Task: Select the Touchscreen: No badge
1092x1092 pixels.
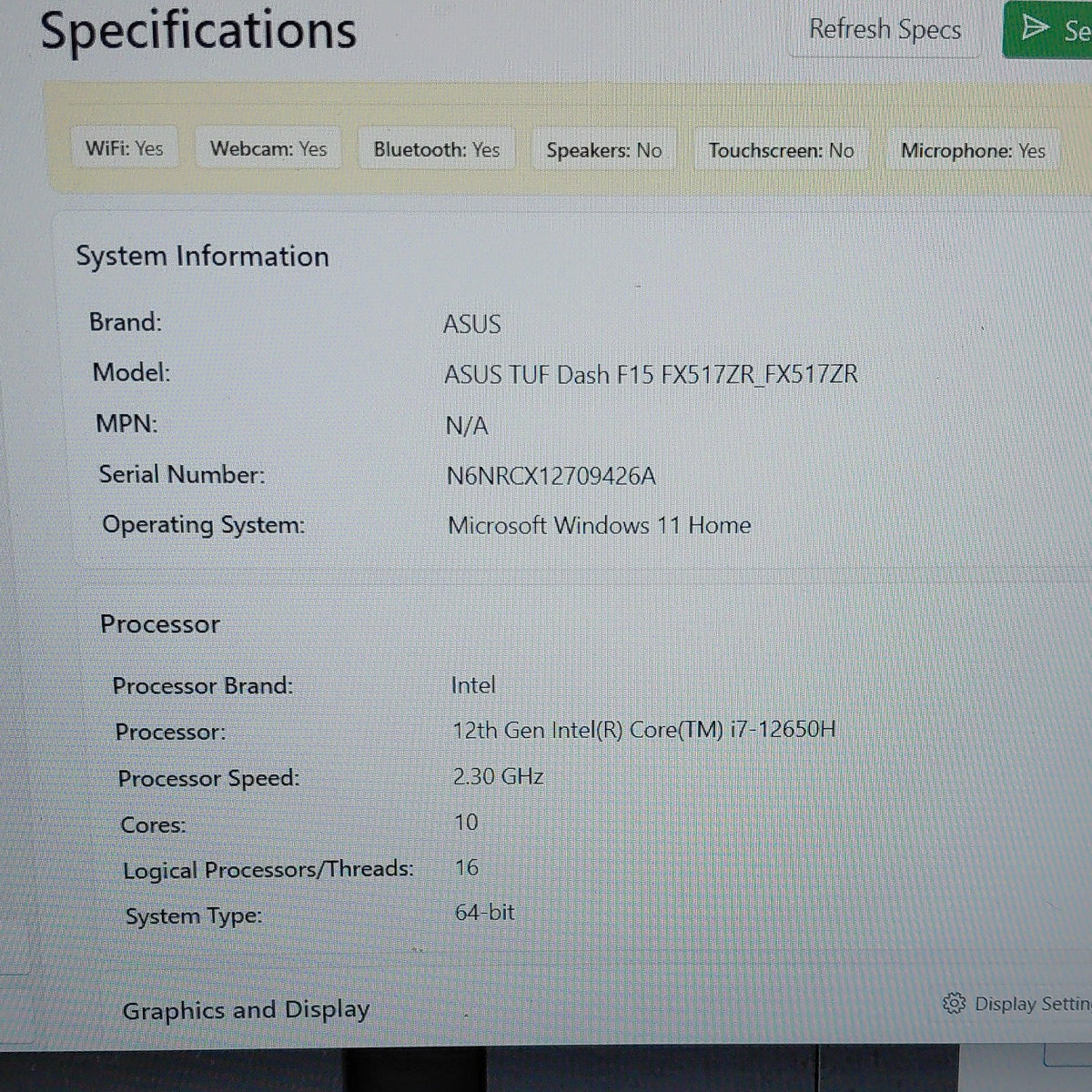Action: (781, 150)
